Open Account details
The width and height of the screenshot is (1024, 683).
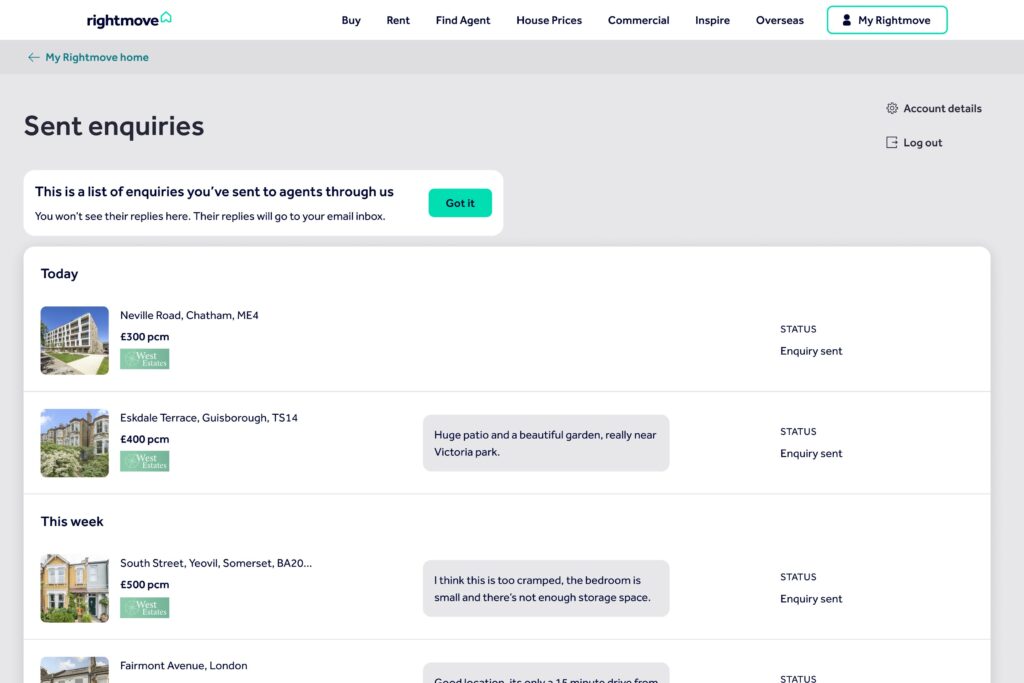tap(942, 108)
